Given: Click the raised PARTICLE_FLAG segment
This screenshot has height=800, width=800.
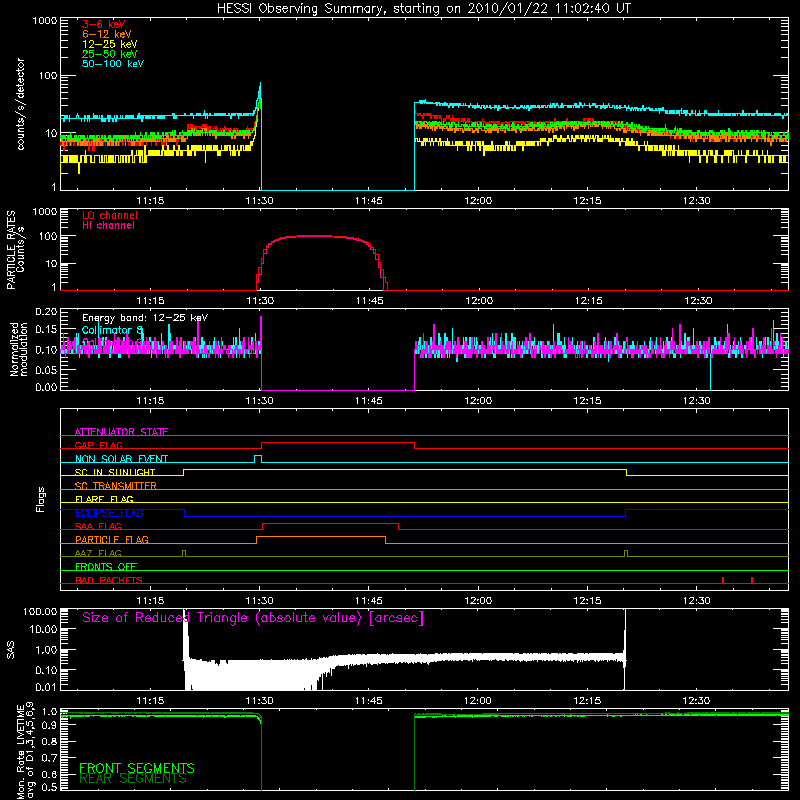Looking at the screenshot, I should (x=321, y=537).
